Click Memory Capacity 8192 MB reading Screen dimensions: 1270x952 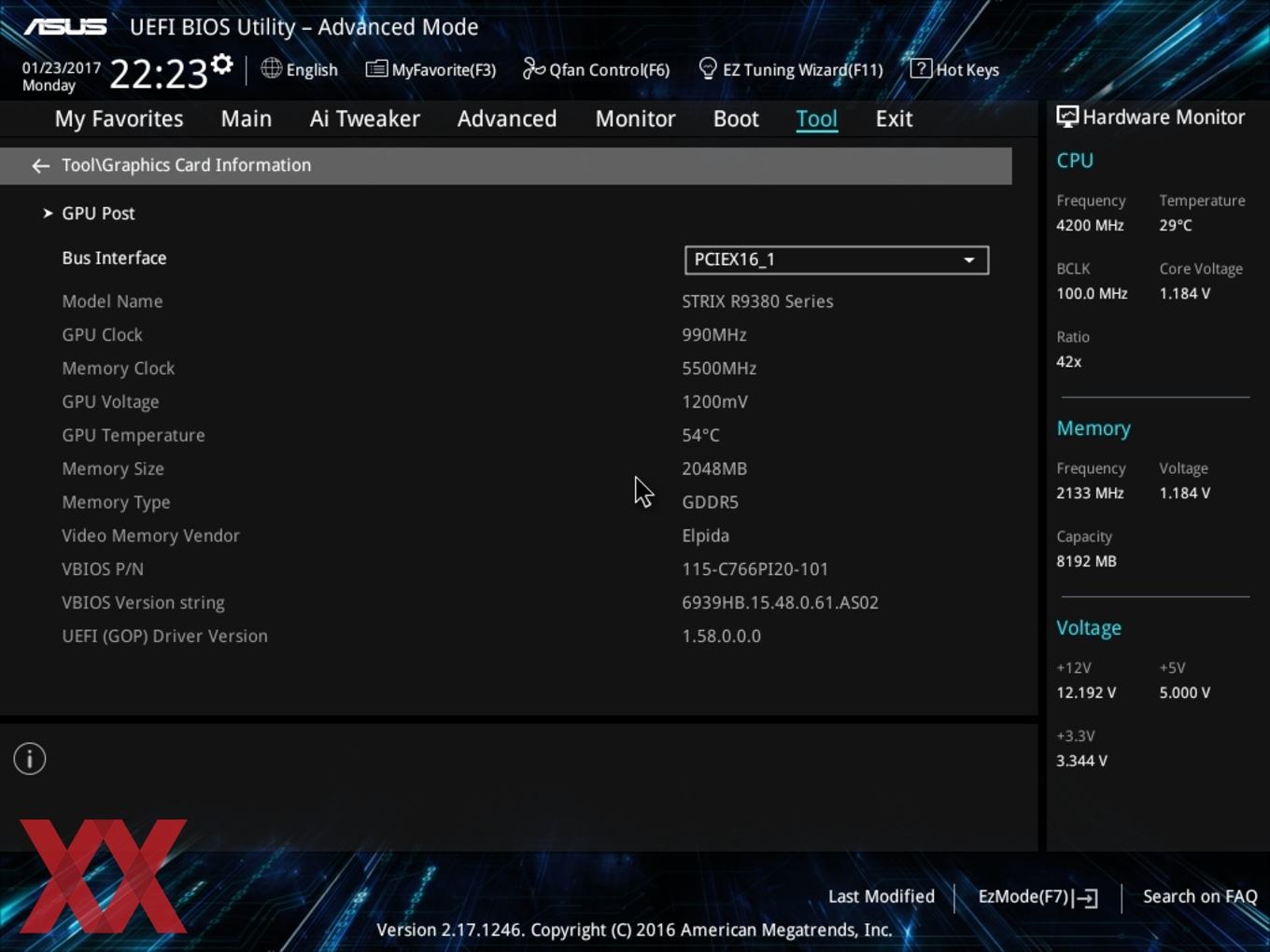pyautogui.click(x=1086, y=562)
